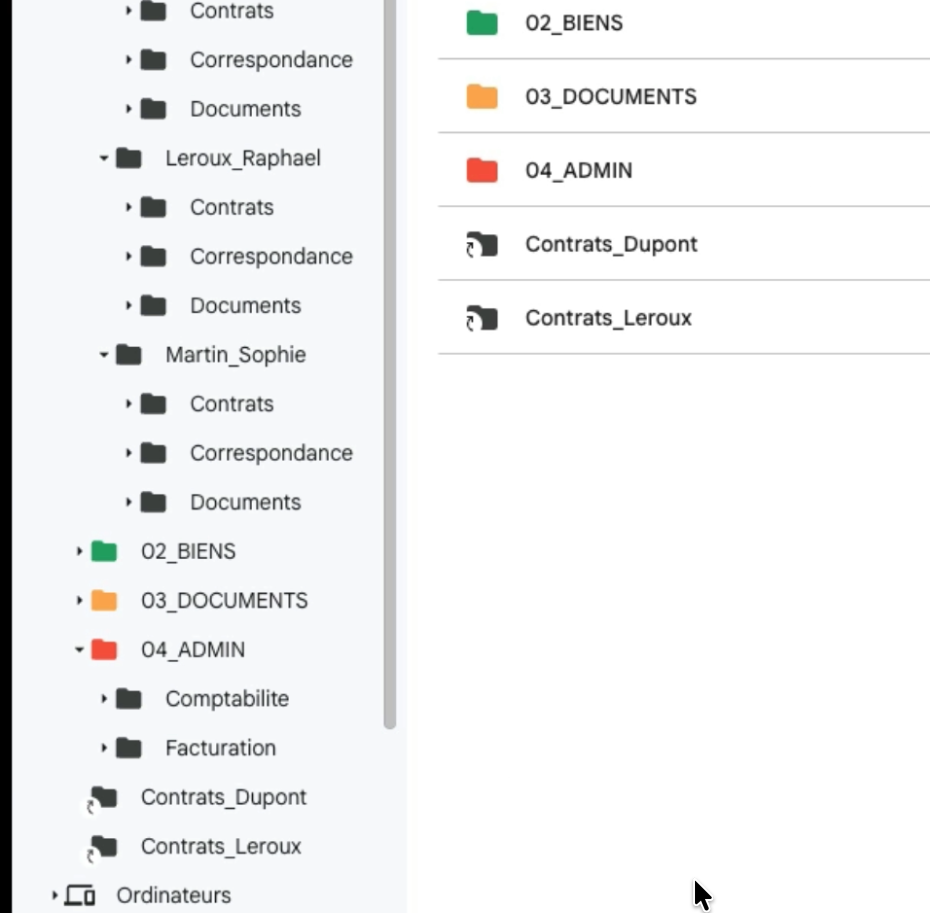Screen dimensions: 930x913
Task: Select Facturation folder in the sidebar
Action: [x=220, y=748]
